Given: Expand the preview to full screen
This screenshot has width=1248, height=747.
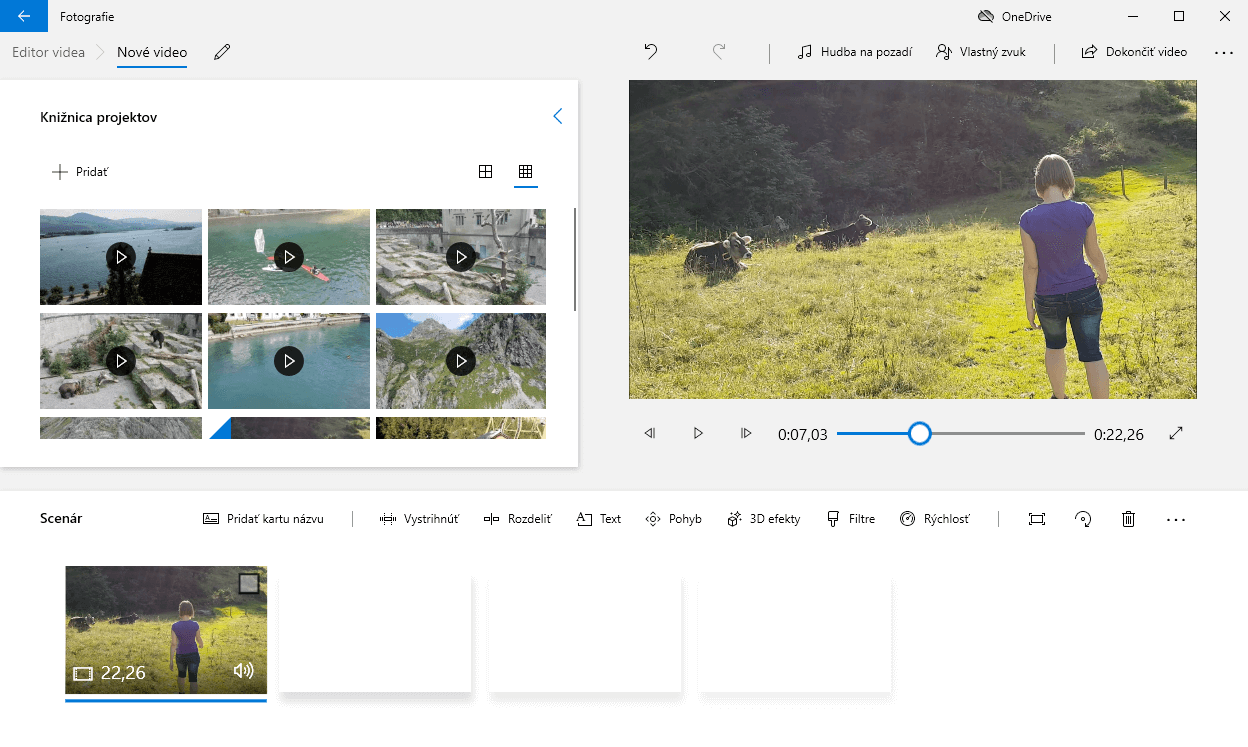Looking at the screenshot, I should (x=1176, y=434).
